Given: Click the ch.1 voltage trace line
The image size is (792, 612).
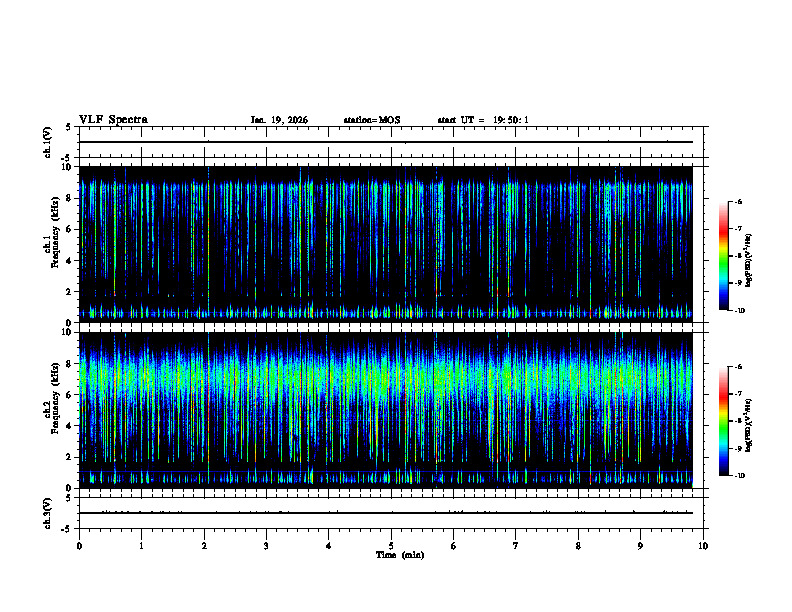Looking at the screenshot, I should point(386,142).
